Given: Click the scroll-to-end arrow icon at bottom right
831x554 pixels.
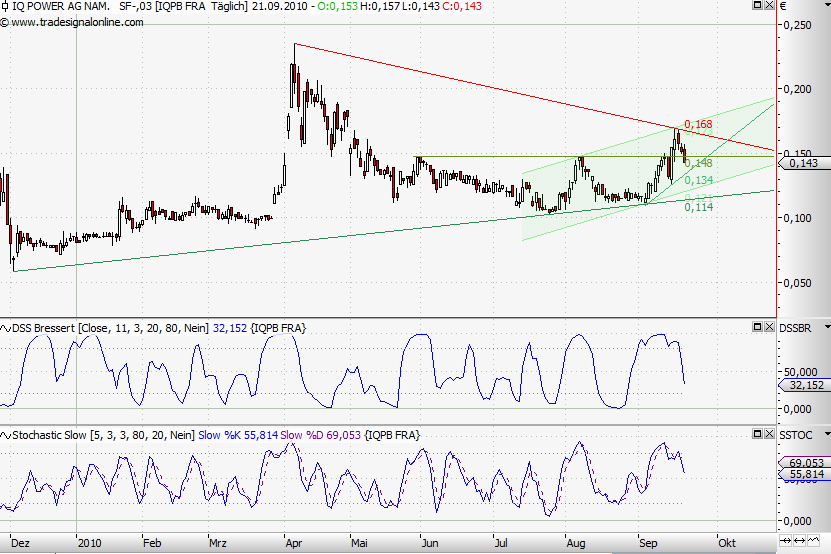Looking at the screenshot, I should (786, 541).
